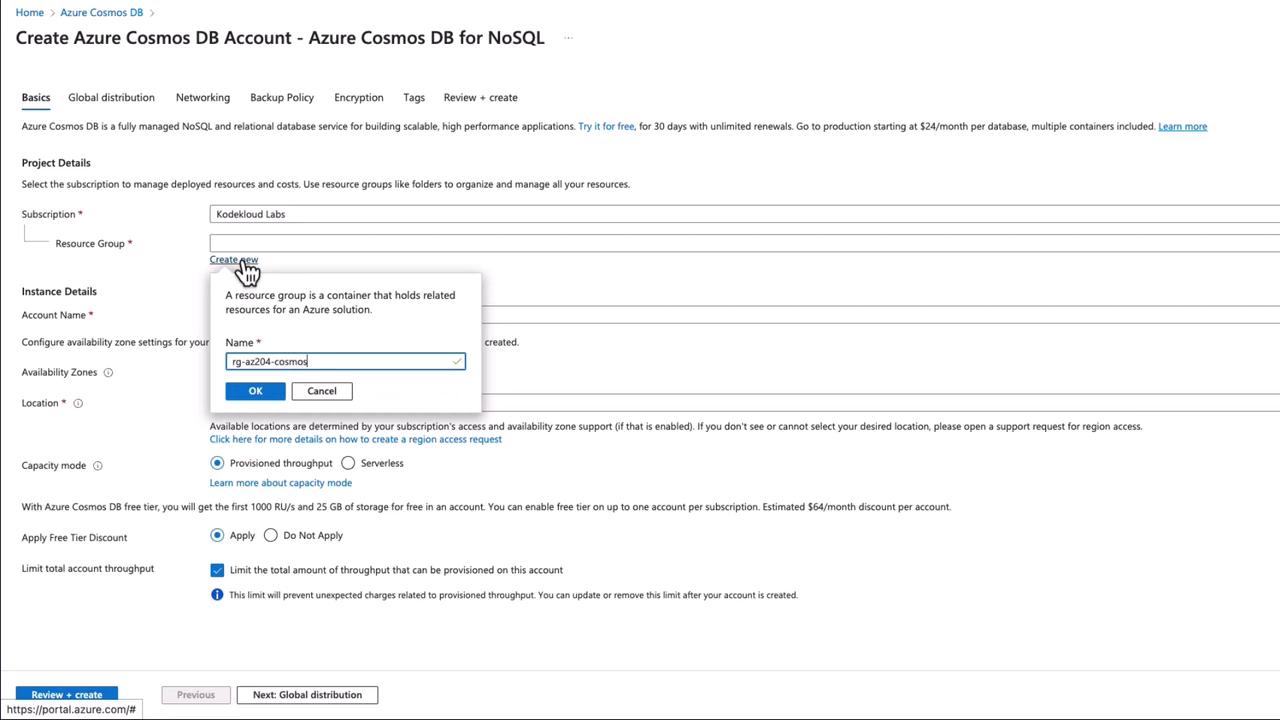
Task: Click Next: Global distribution button
Action: pos(307,695)
